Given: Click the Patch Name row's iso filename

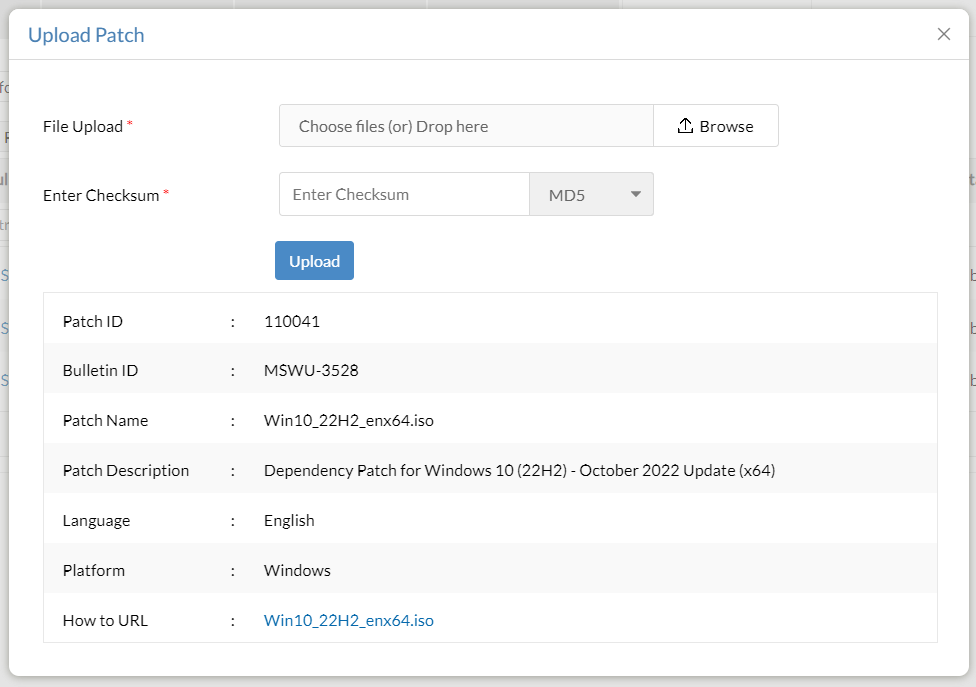Looking at the screenshot, I should 349,420.
